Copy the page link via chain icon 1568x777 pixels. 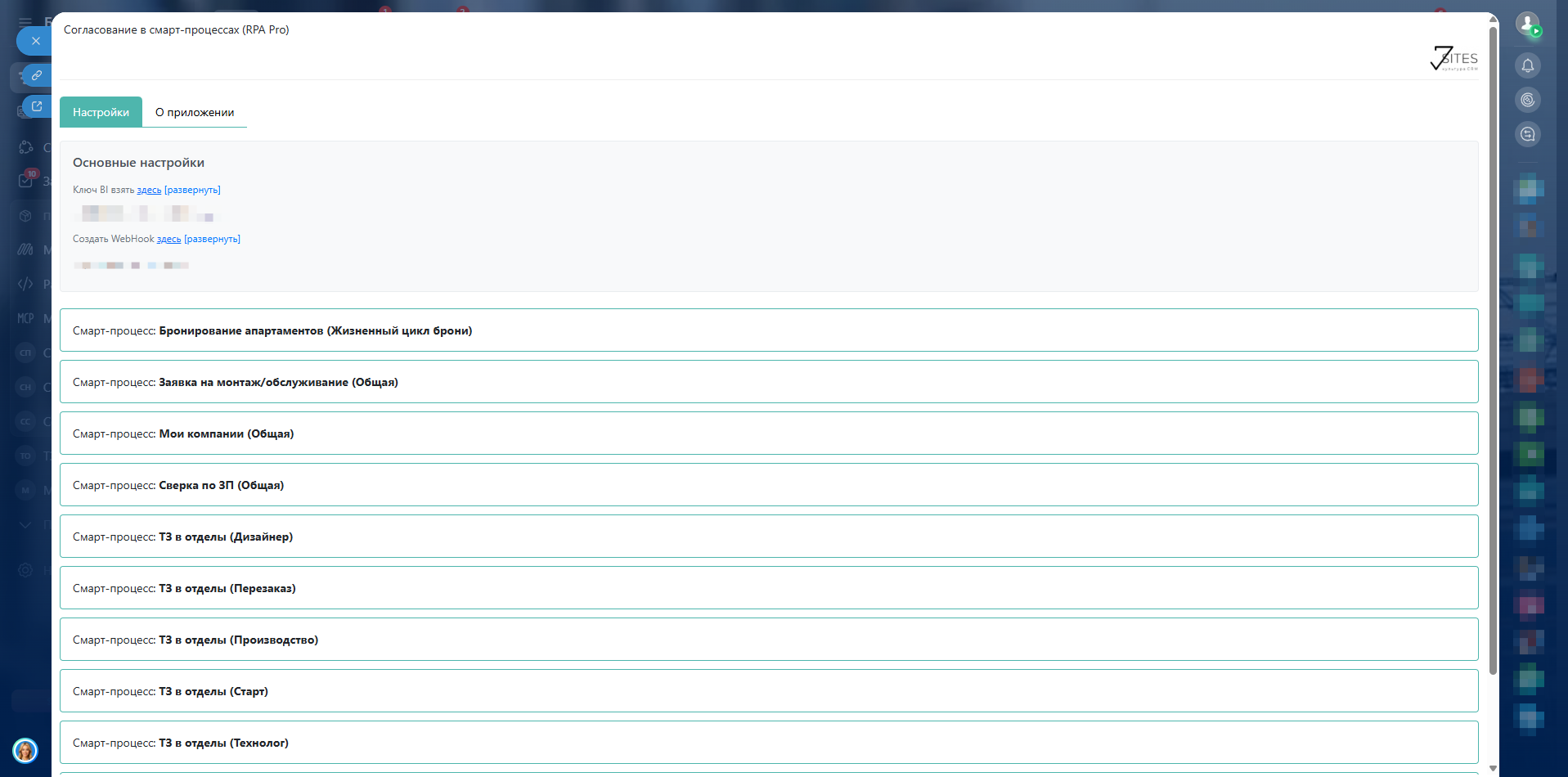click(37, 75)
